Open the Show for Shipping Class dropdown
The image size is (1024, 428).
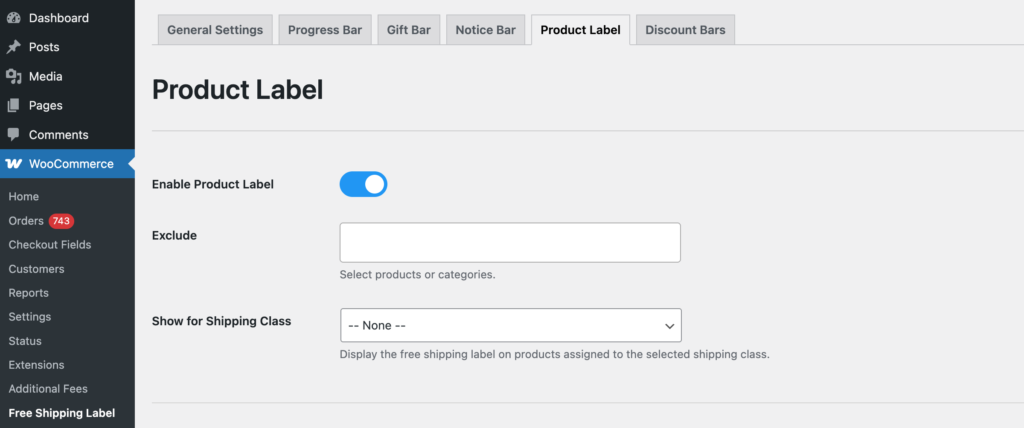(x=510, y=325)
